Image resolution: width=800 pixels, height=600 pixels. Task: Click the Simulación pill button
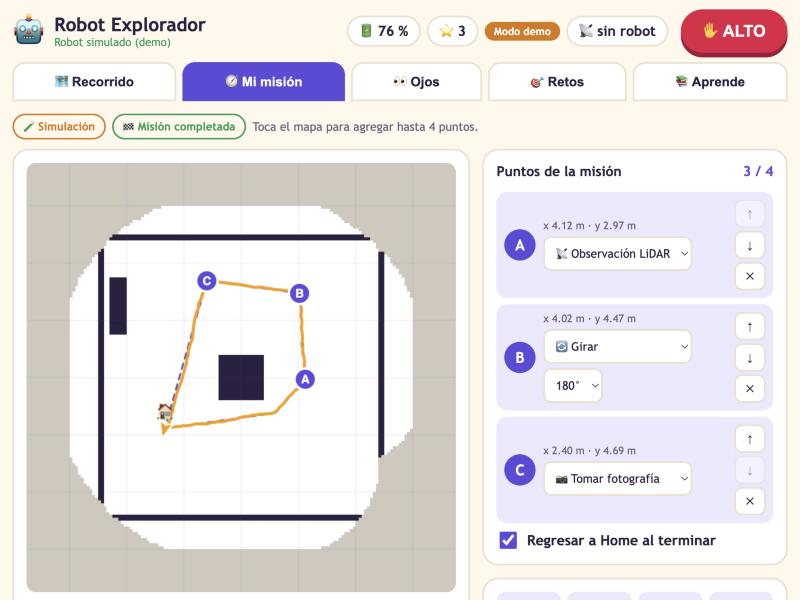[59, 127]
